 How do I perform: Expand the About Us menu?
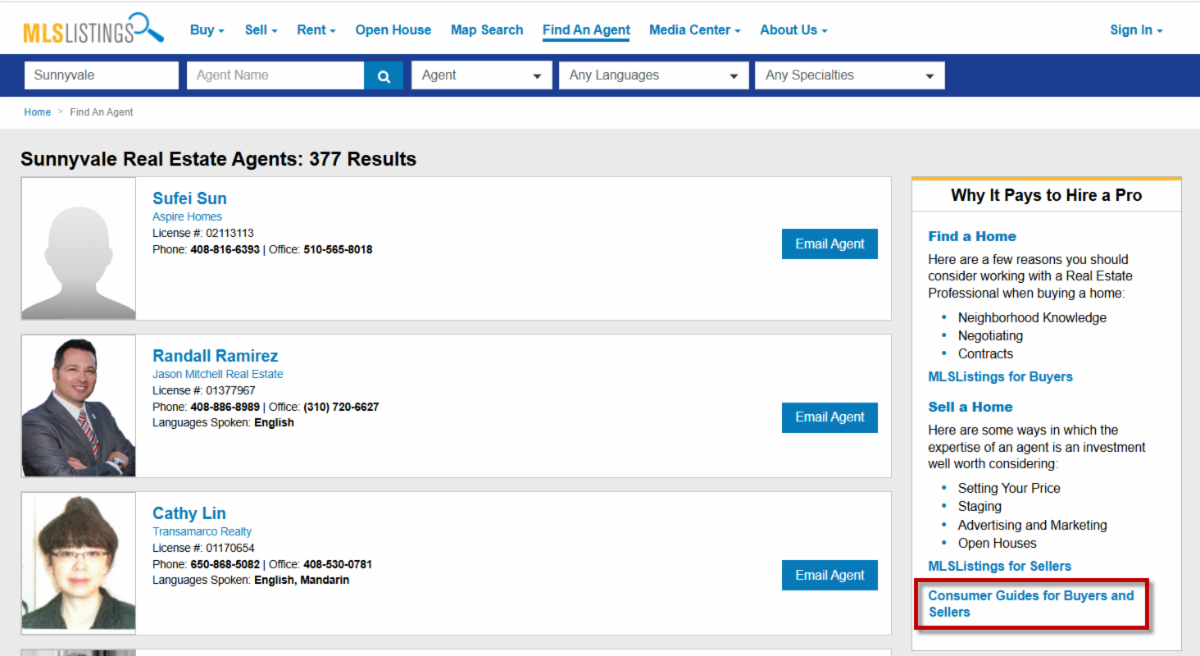coord(794,30)
